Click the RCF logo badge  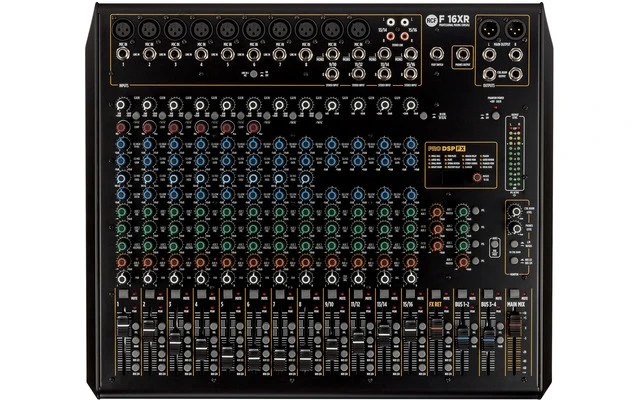[431, 20]
